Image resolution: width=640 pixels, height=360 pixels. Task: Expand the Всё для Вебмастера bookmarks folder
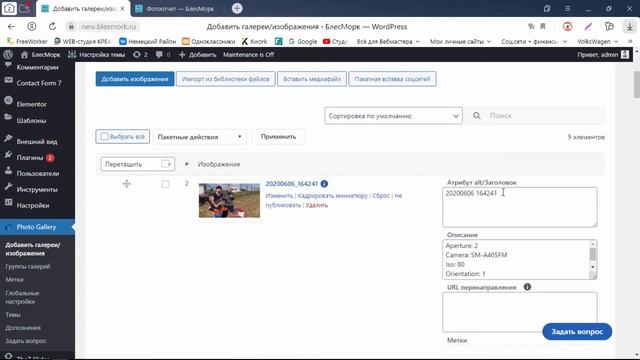(388, 41)
